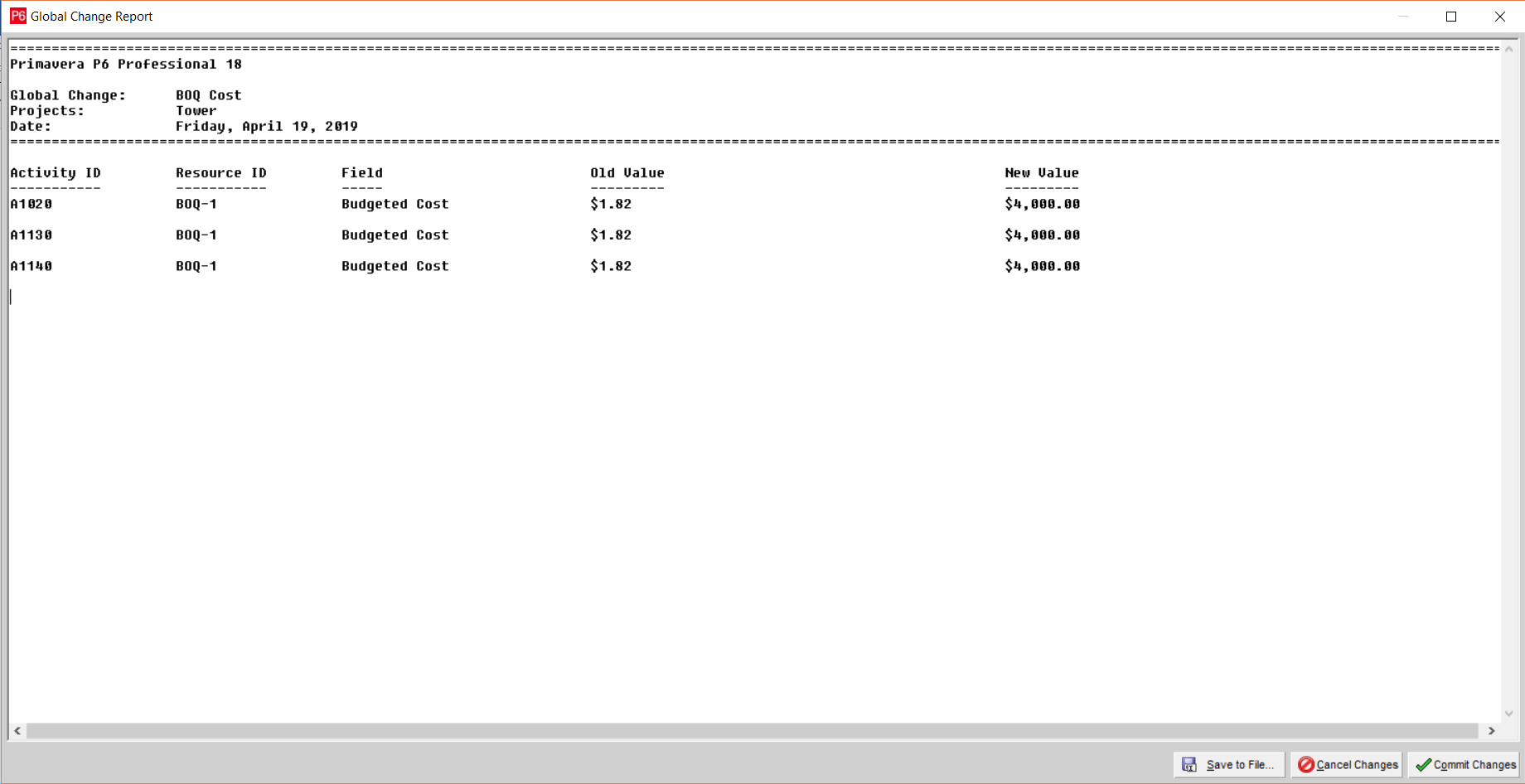Close the Global Change Report window

point(1500,17)
